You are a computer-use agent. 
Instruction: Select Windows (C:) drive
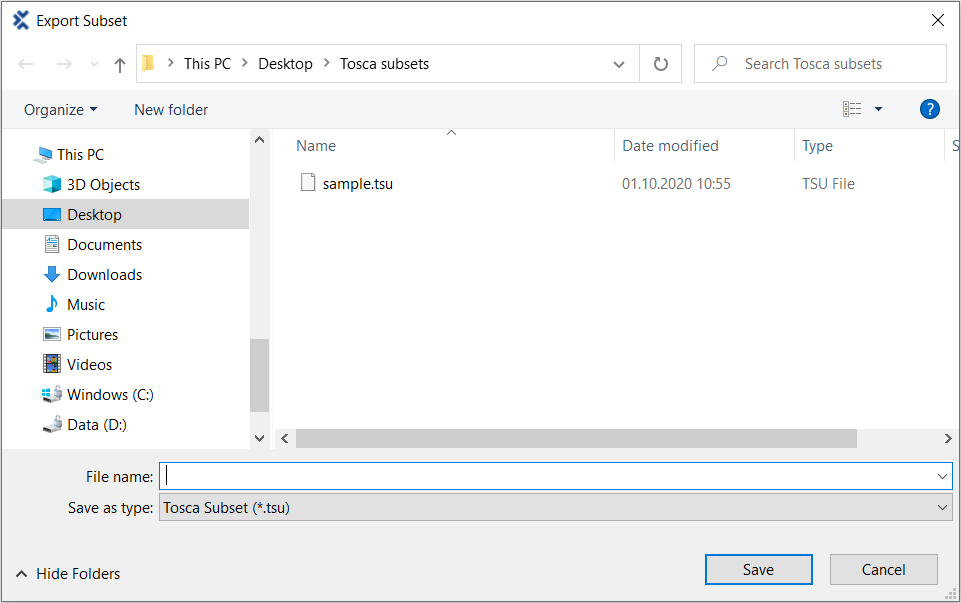(x=110, y=394)
